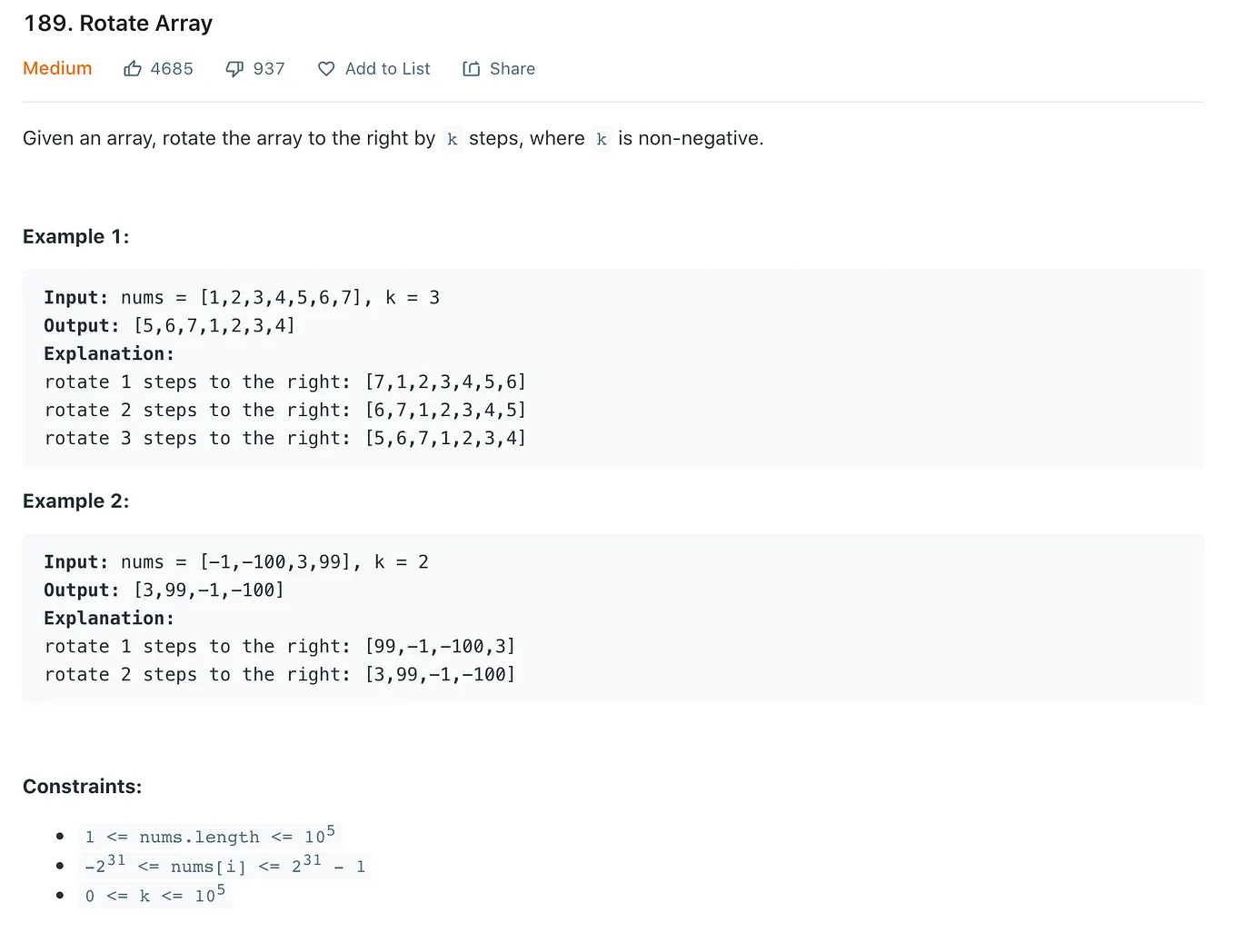1234x952 pixels.
Task: Click the 937 dislikes count
Action: (269, 69)
